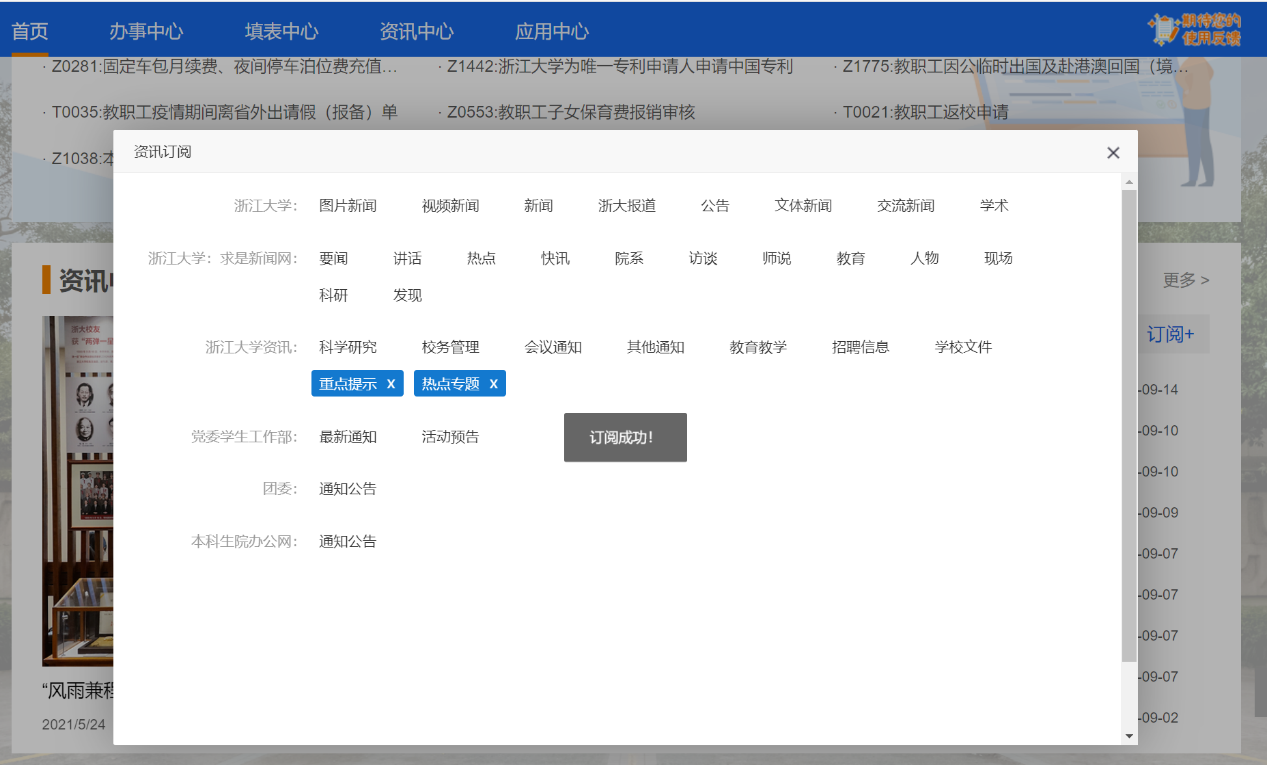Select 通知公告 under 本科生院办公网

(x=348, y=542)
